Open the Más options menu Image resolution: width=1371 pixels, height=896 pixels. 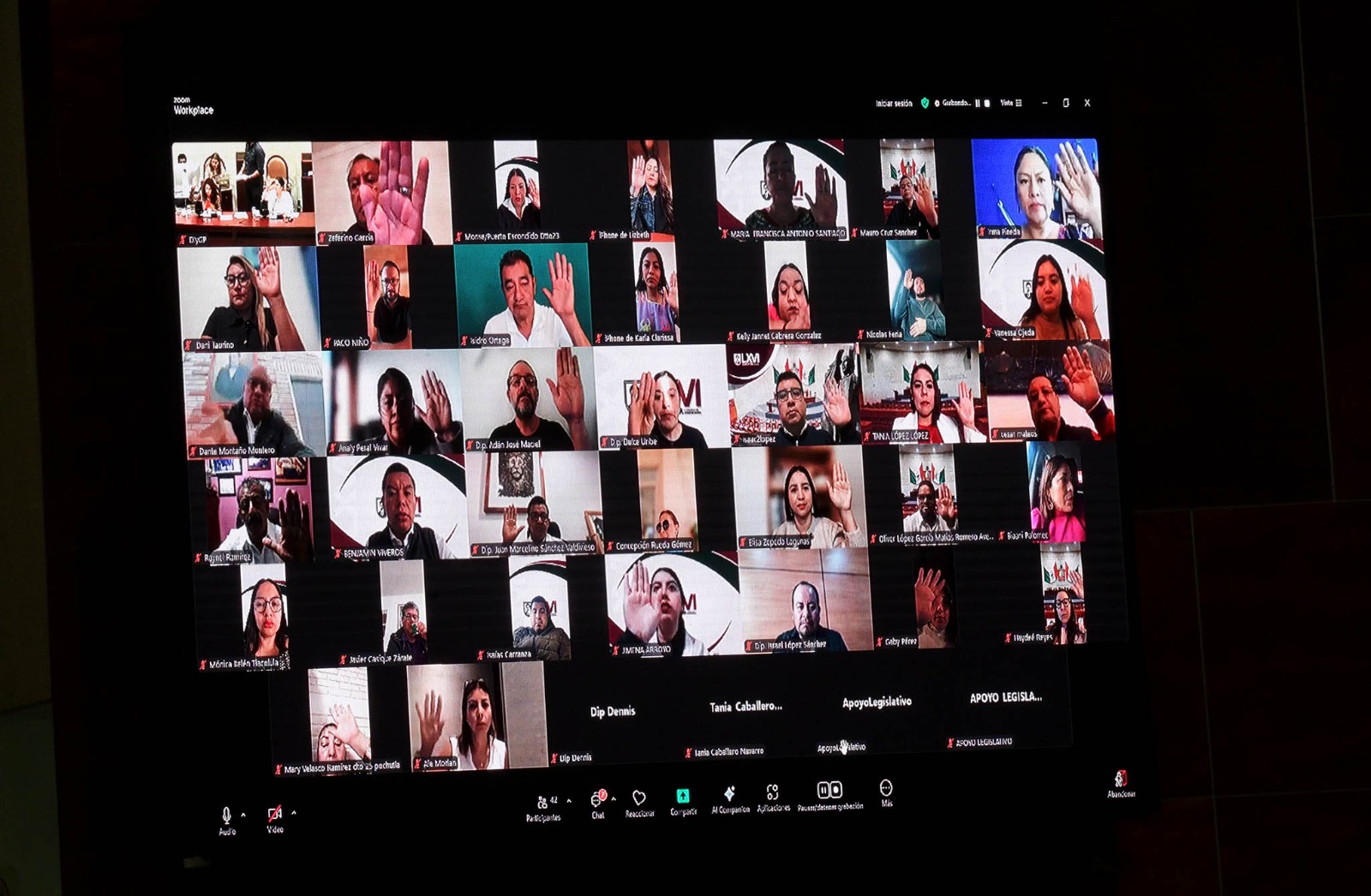click(886, 788)
